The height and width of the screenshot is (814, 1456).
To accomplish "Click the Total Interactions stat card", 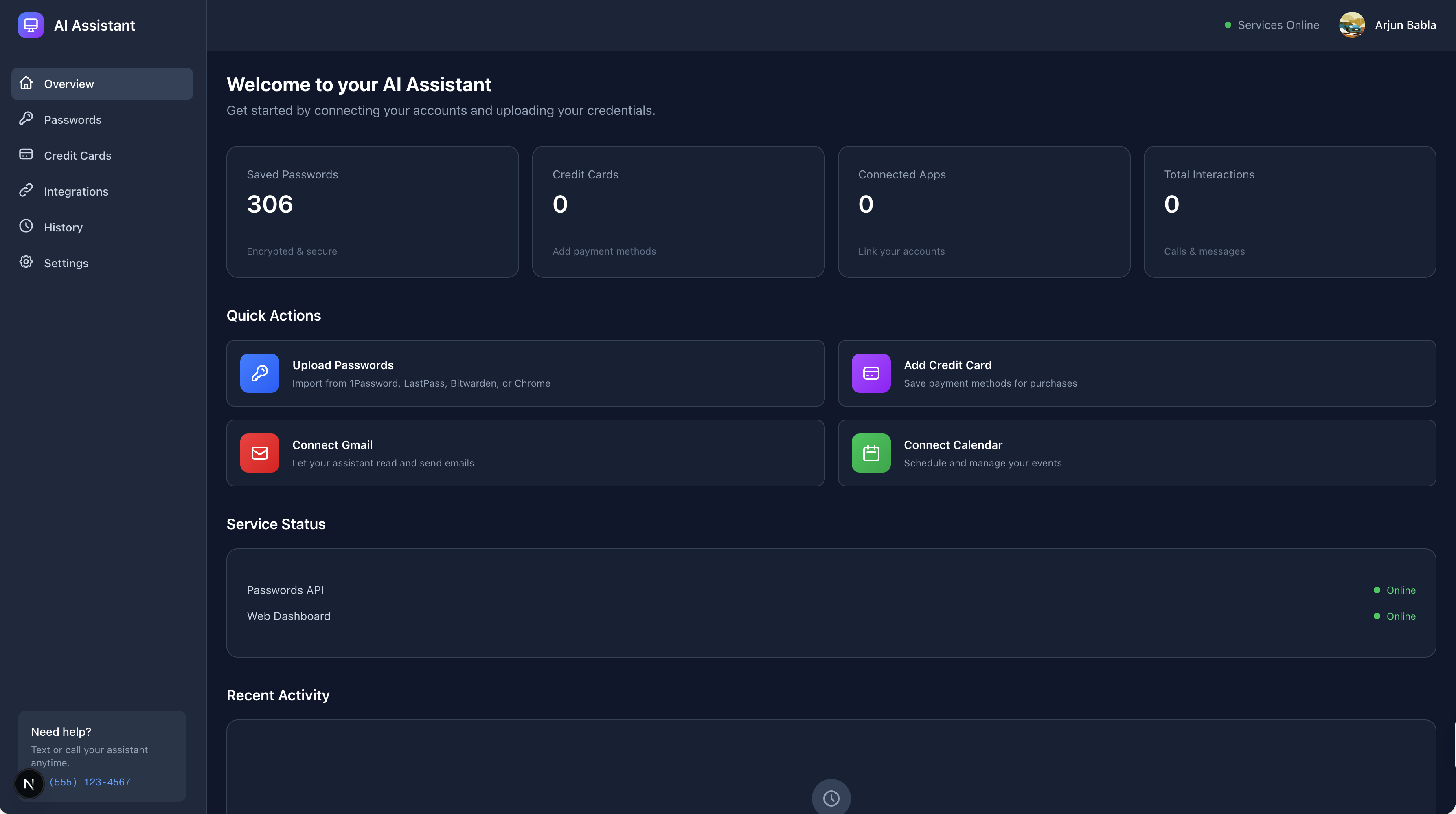I will [1289, 211].
